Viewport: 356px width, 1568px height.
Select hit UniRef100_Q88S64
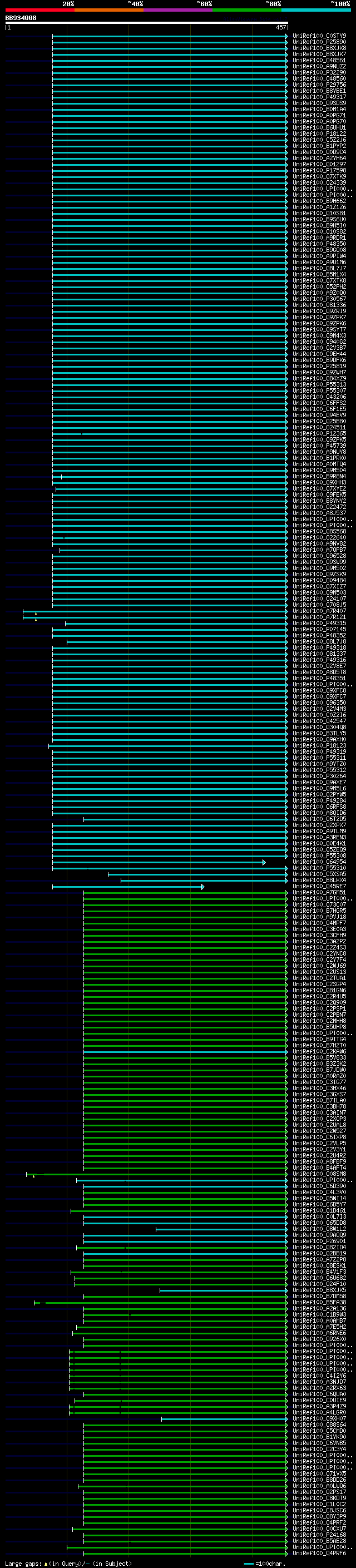tap(319, 1425)
